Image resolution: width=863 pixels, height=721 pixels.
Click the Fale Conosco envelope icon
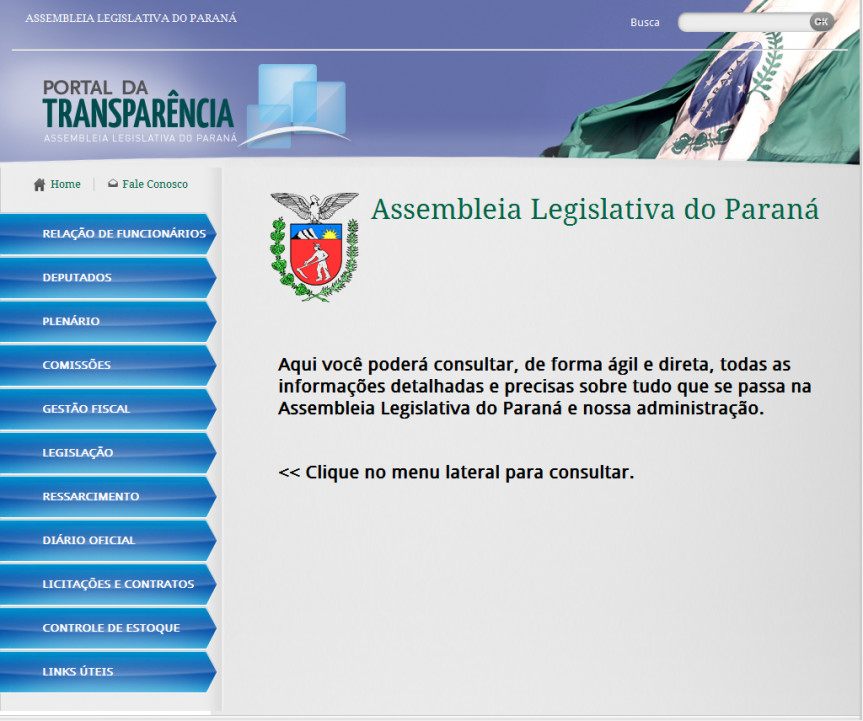113,184
